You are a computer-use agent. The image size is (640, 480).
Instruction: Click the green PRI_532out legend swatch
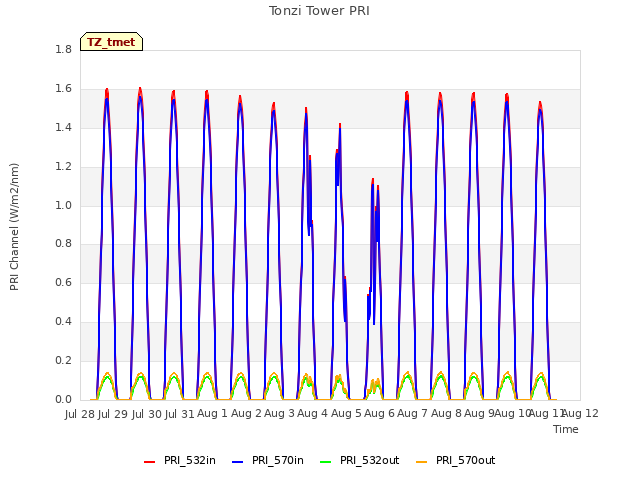(326, 461)
